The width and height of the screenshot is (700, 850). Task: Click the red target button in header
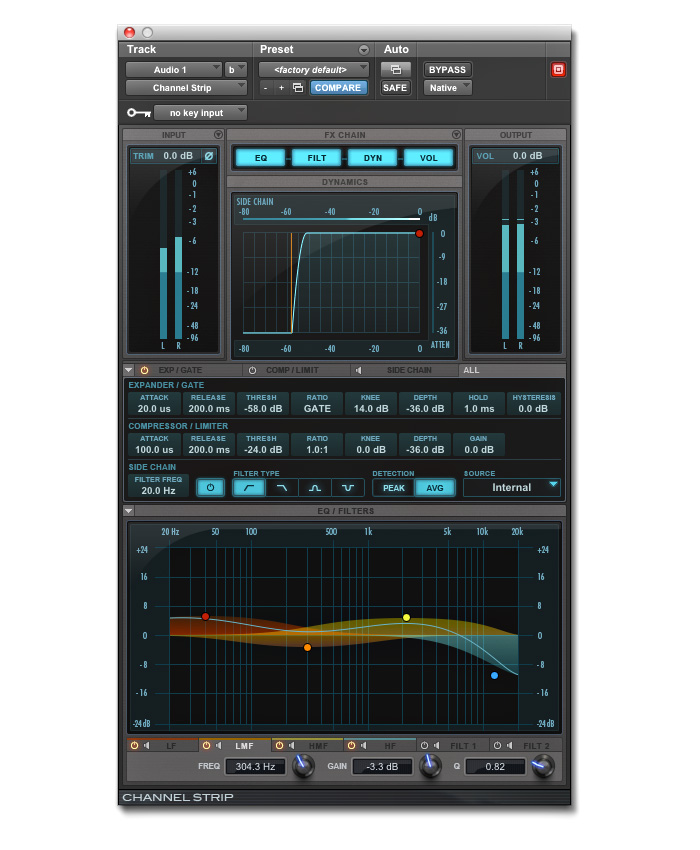pyautogui.click(x=558, y=70)
